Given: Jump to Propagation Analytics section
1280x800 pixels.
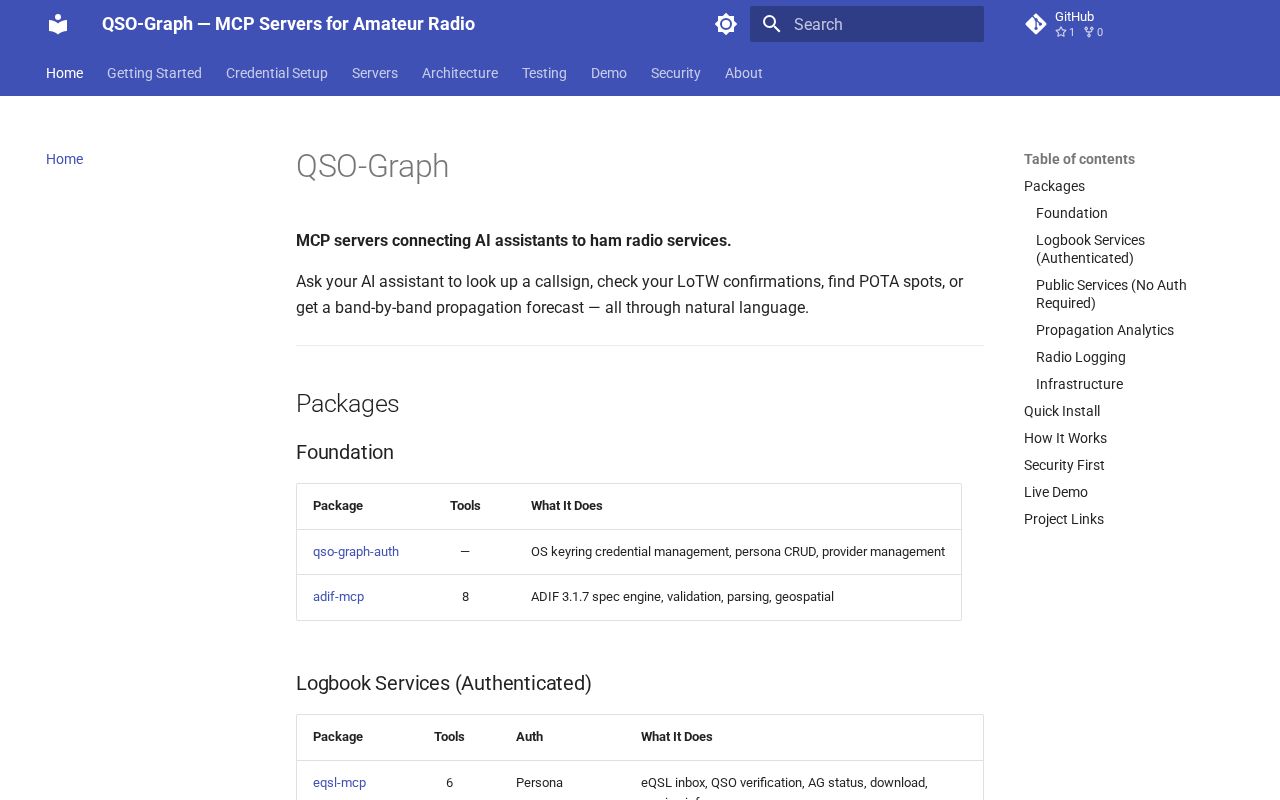Looking at the screenshot, I should pyautogui.click(x=1105, y=330).
